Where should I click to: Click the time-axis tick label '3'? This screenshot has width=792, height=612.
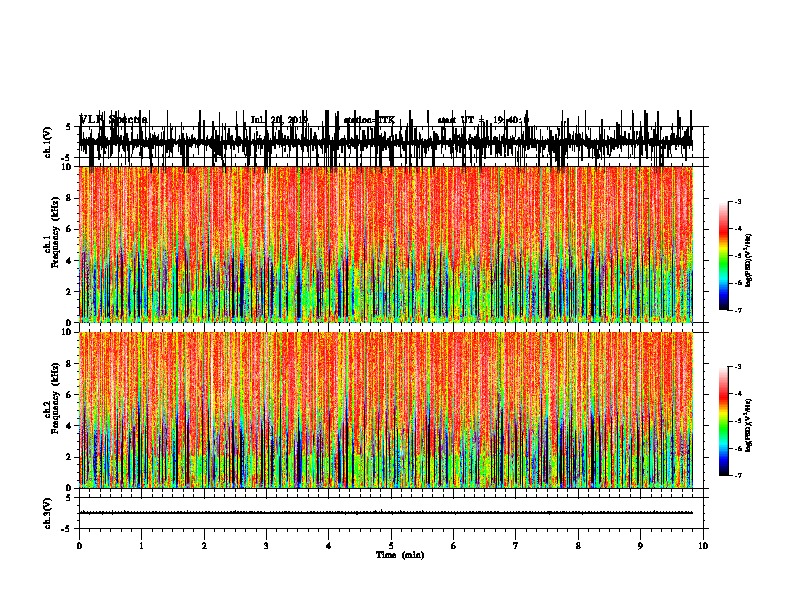[x=266, y=546]
